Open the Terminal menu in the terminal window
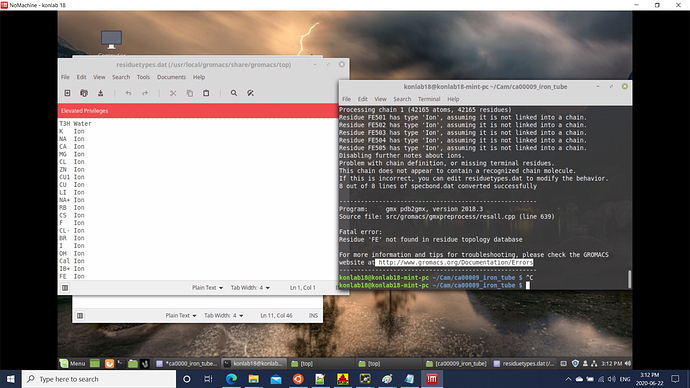This screenshot has height=388, width=690. click(x=429, y=99)
